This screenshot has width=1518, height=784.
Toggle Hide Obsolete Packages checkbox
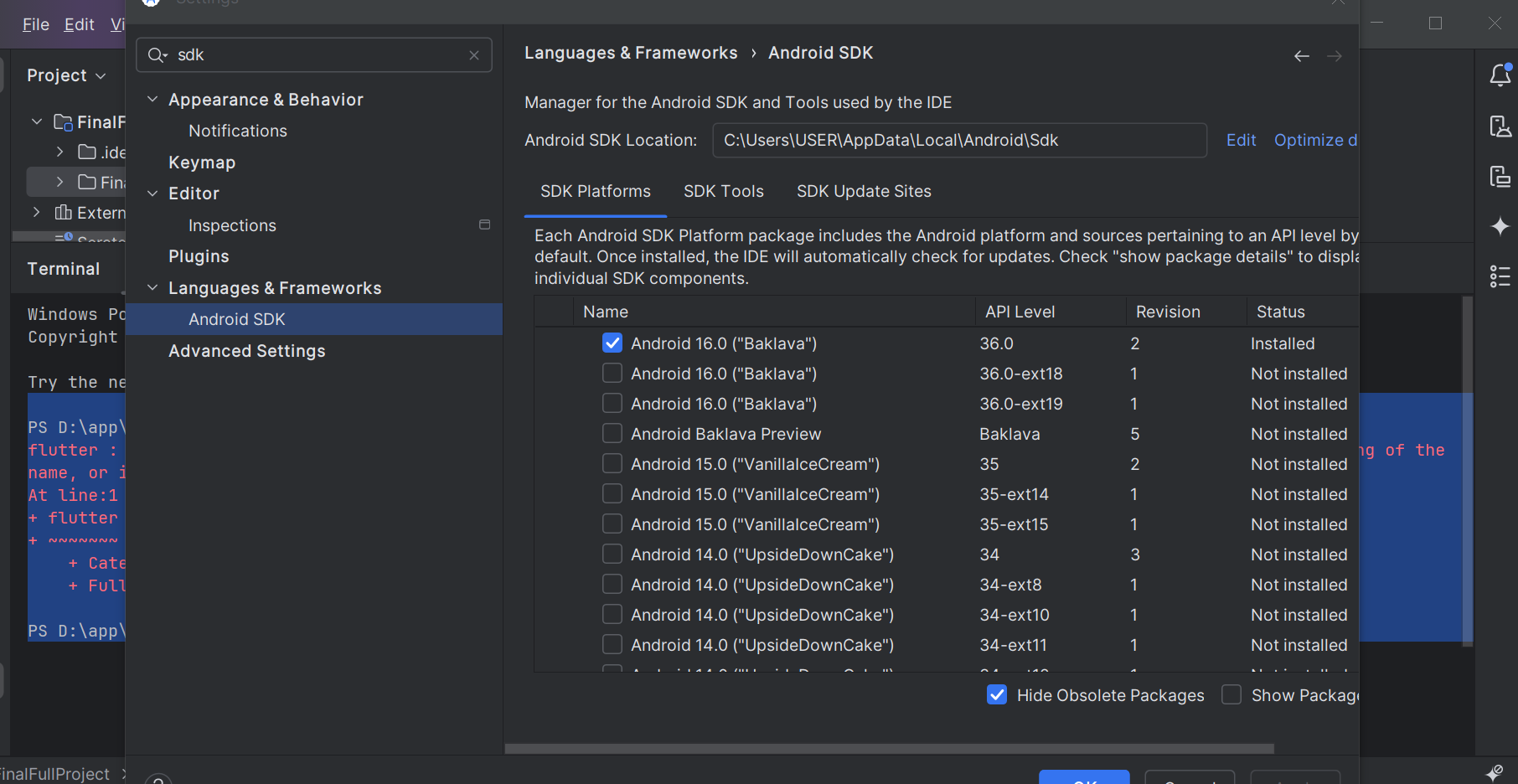click(x=997, y=695)
